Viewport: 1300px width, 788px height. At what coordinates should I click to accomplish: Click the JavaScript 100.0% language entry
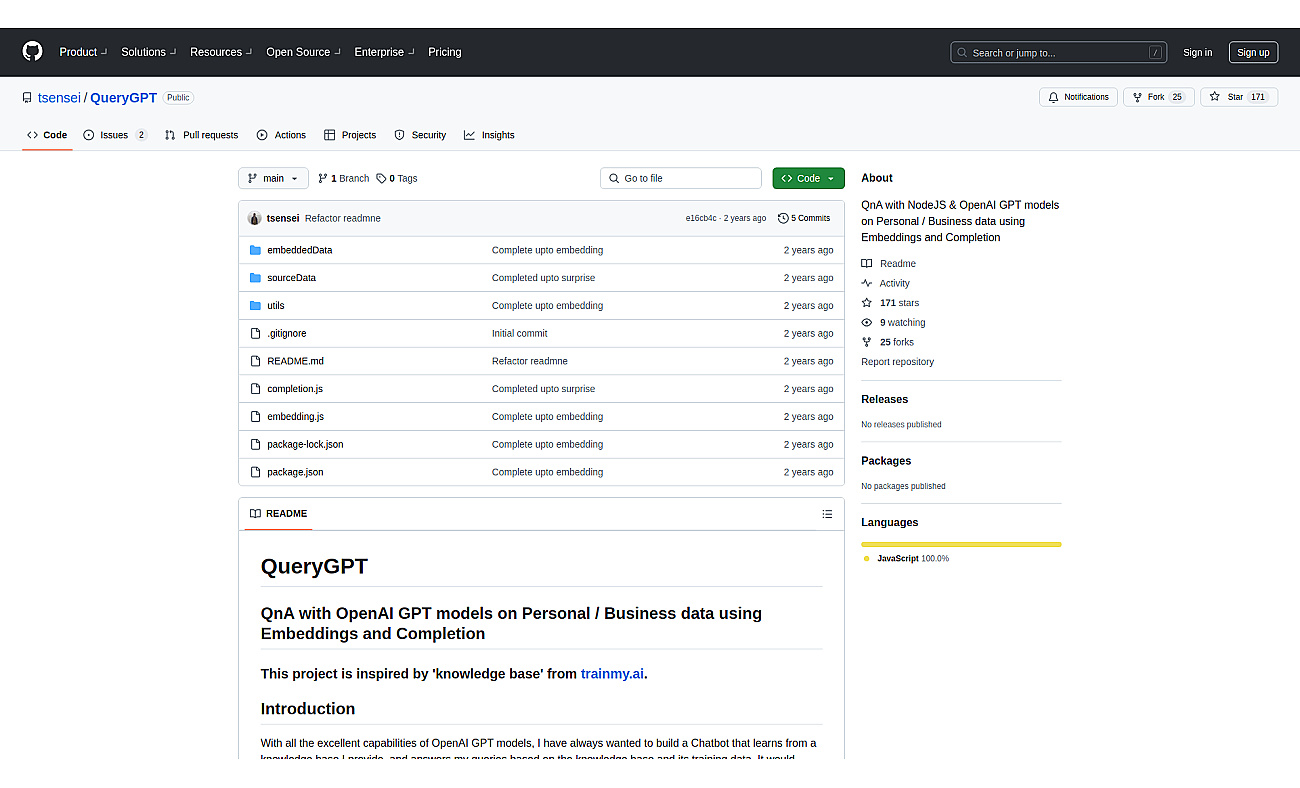point(907,559)
